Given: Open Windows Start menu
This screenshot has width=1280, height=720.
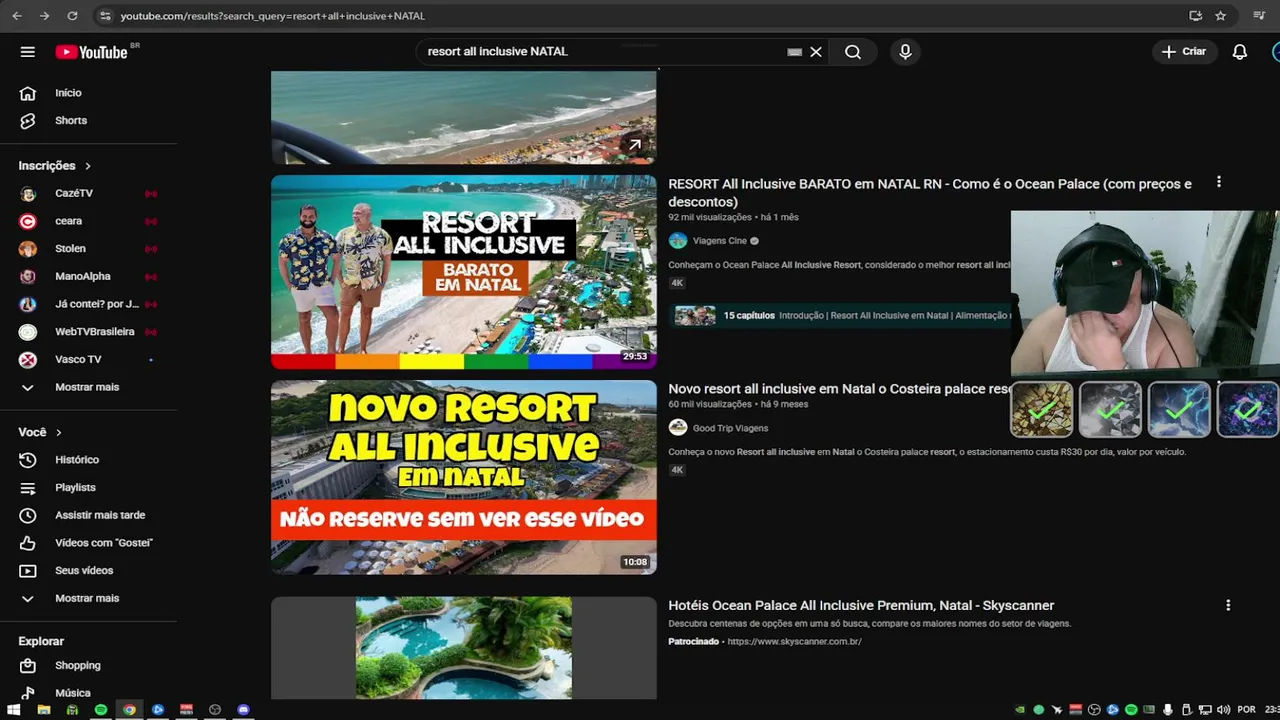Looking at the screenshot, I should [14, 710].
